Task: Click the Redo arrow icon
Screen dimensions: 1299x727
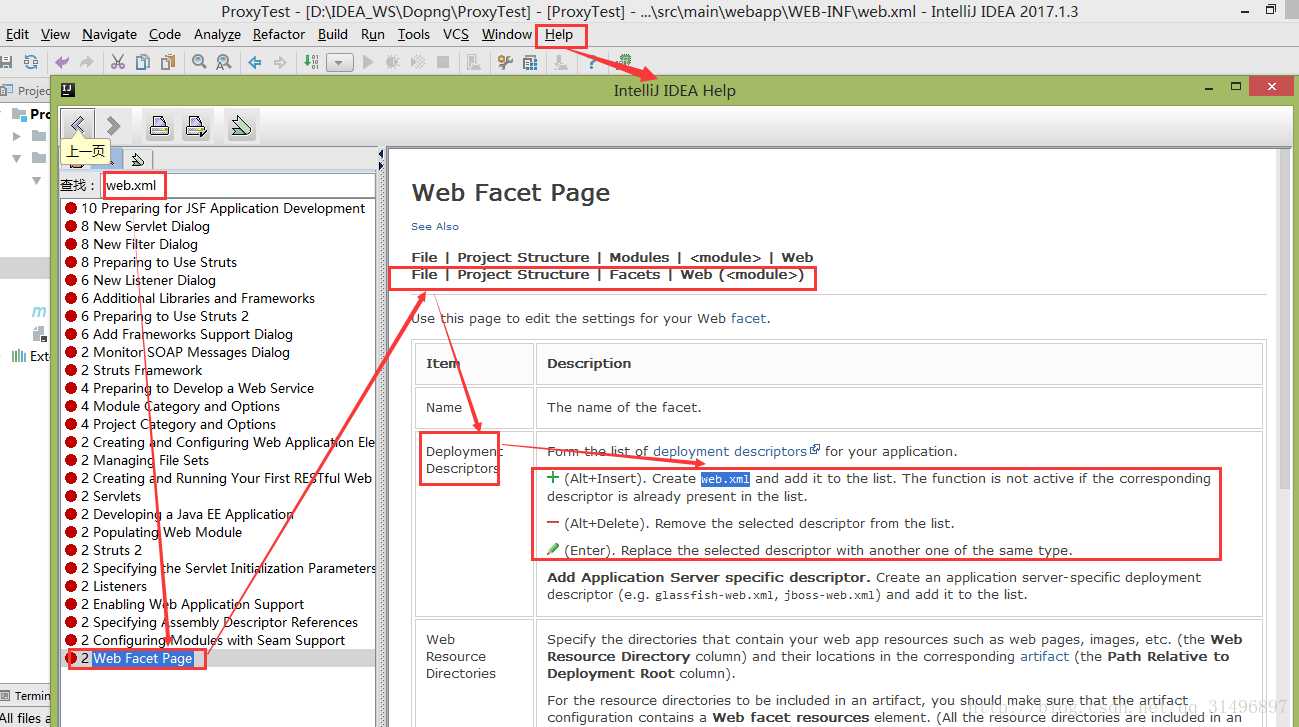Action: tap(87, 62)
